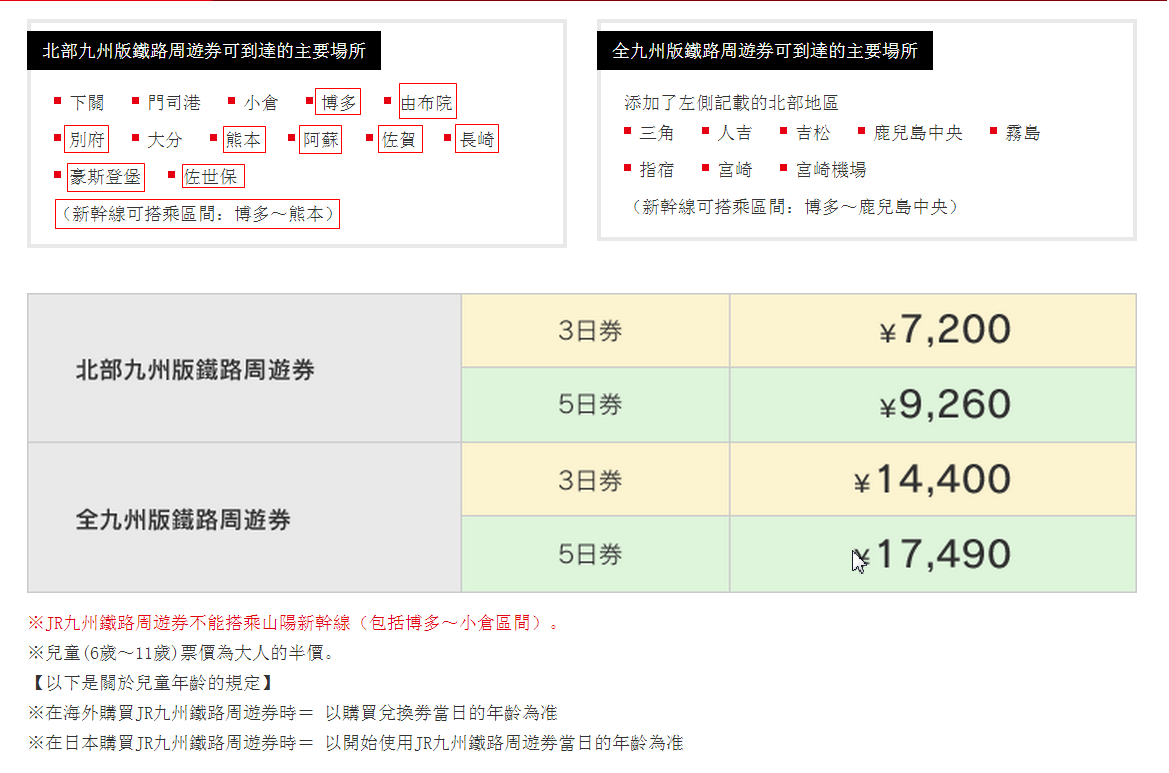Viewport: 1169px width, 773px height.
Task: Click the 小倉 station name
Action: point(261,103)
